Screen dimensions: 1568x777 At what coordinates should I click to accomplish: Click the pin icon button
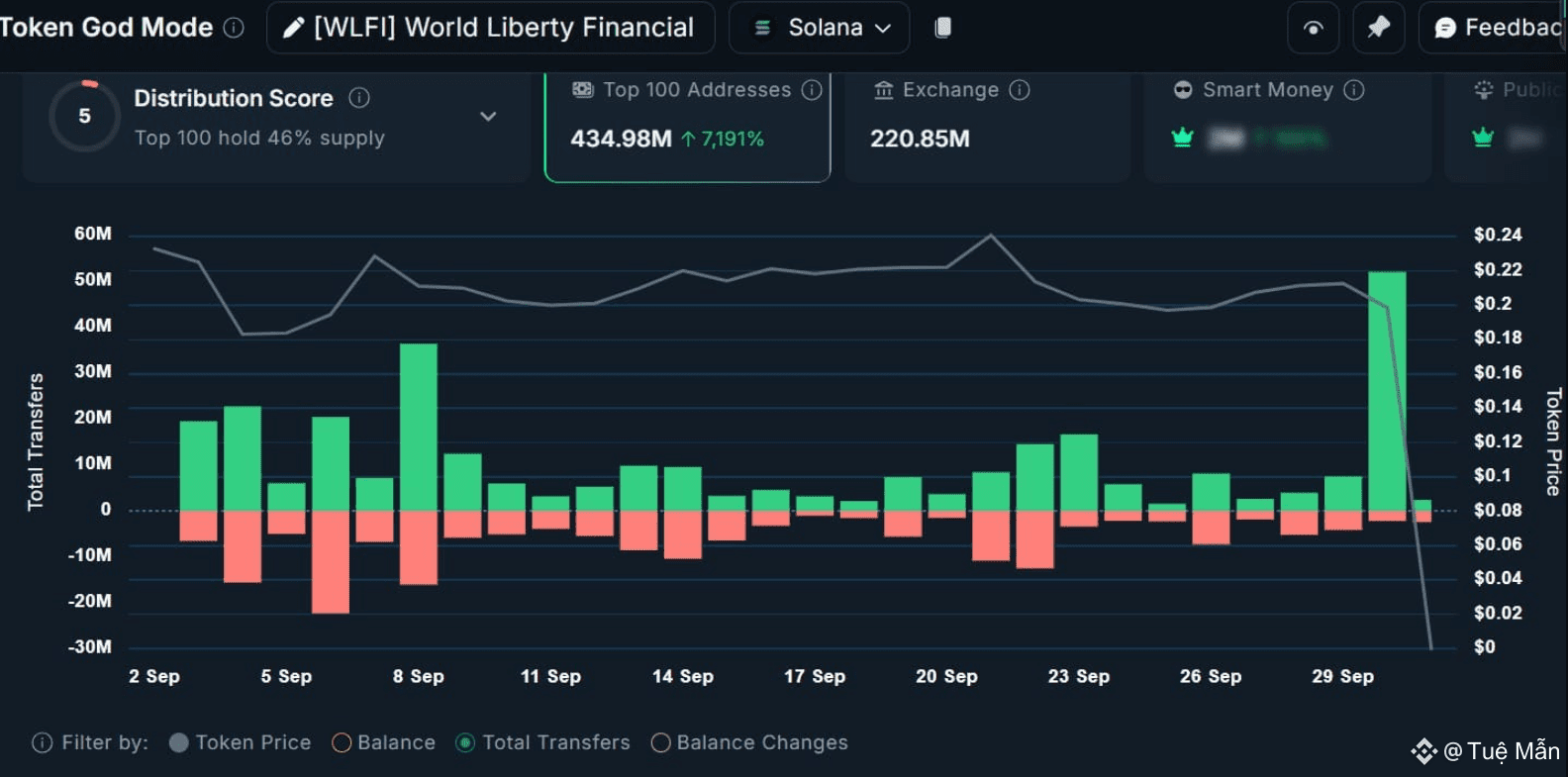click(x=1378, y=28)
